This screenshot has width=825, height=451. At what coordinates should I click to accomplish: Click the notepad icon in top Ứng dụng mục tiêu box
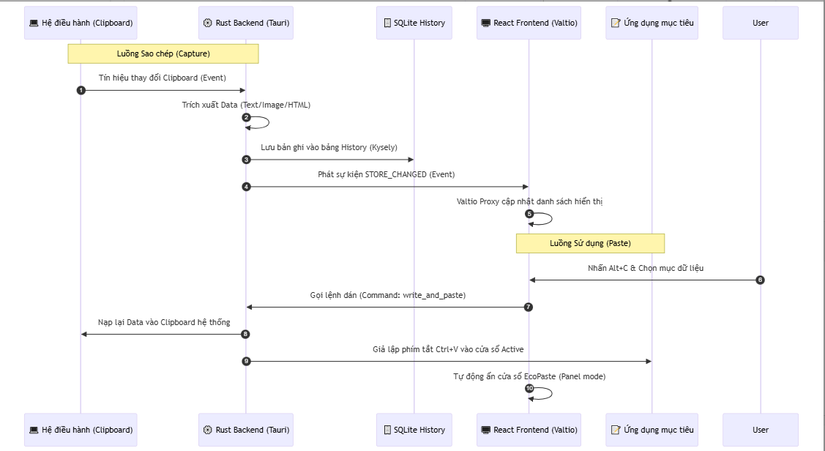tap(614, 22)
